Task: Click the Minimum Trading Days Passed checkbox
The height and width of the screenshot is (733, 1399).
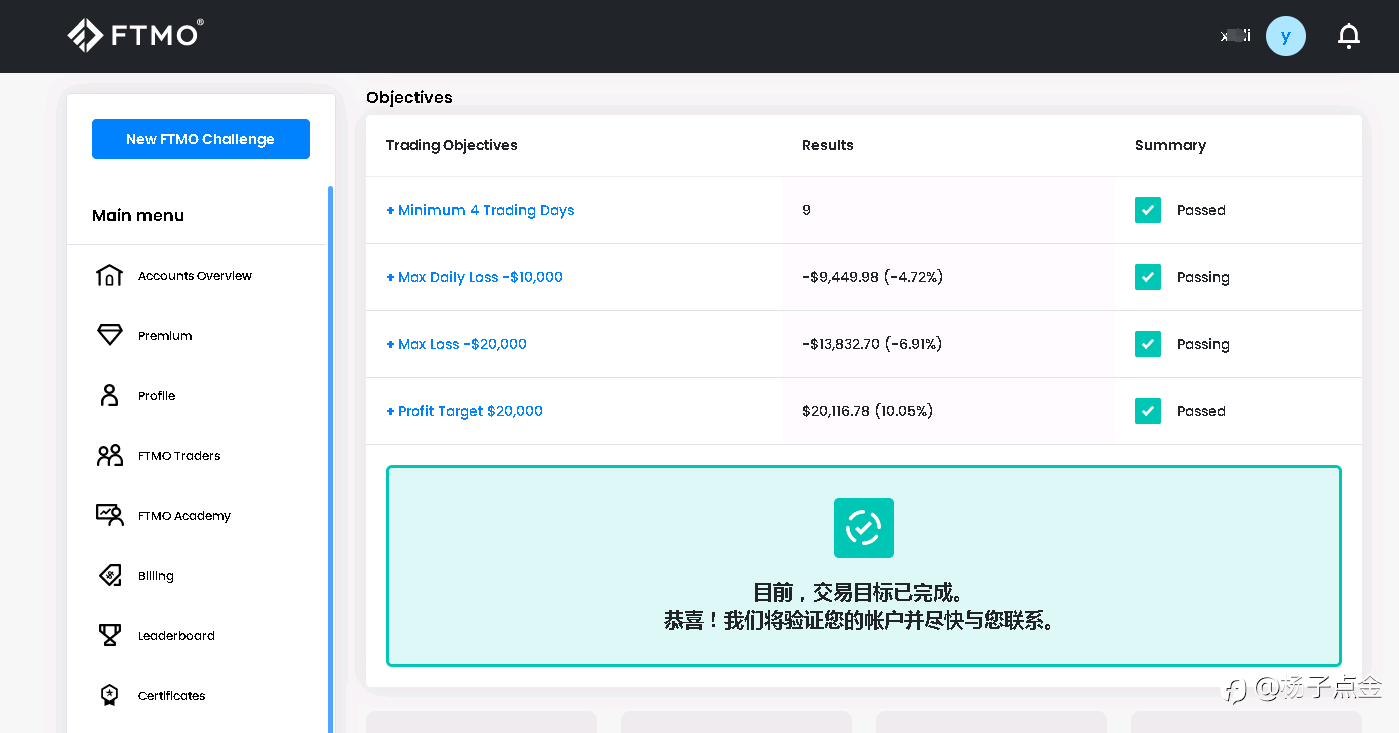Action: coord(1148,210)
